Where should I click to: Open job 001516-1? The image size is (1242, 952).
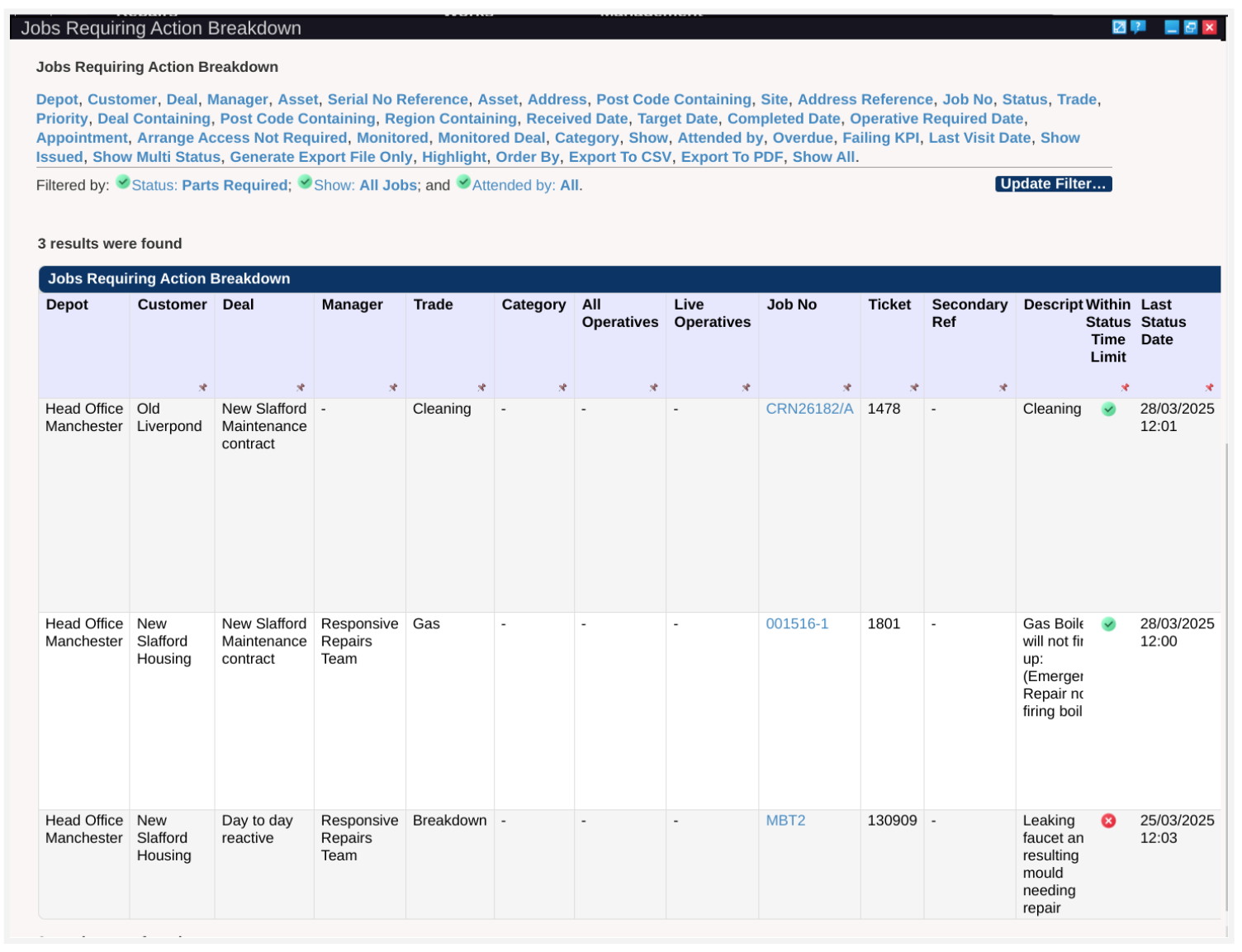point(797,624)
